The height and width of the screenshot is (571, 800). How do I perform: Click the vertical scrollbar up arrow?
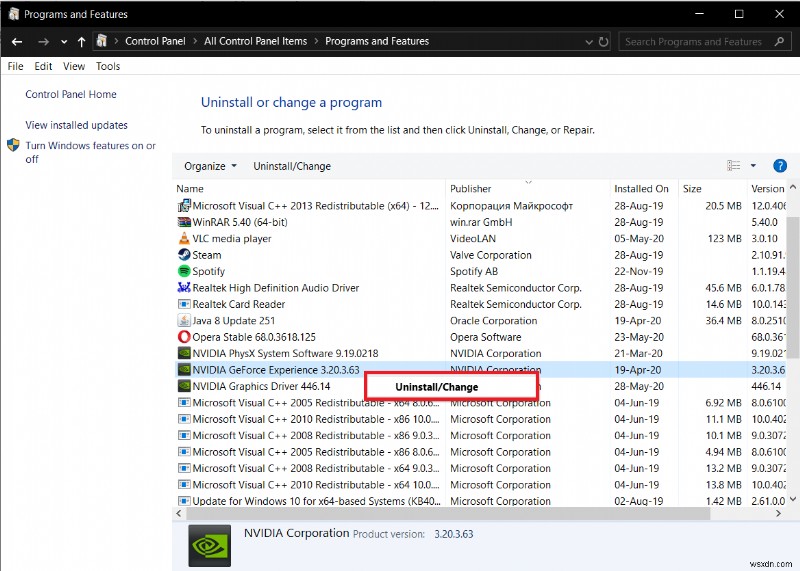792,187
